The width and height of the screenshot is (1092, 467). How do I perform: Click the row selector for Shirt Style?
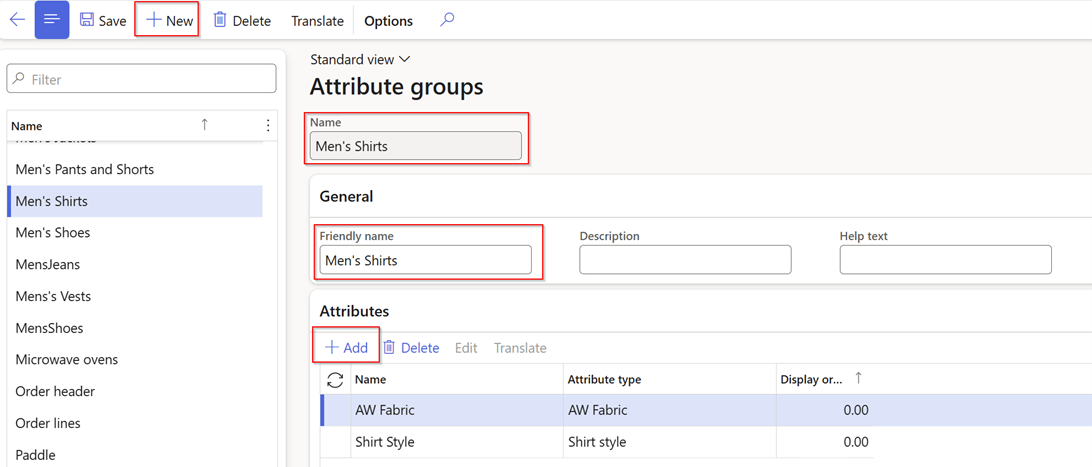(x=336, y=442)
